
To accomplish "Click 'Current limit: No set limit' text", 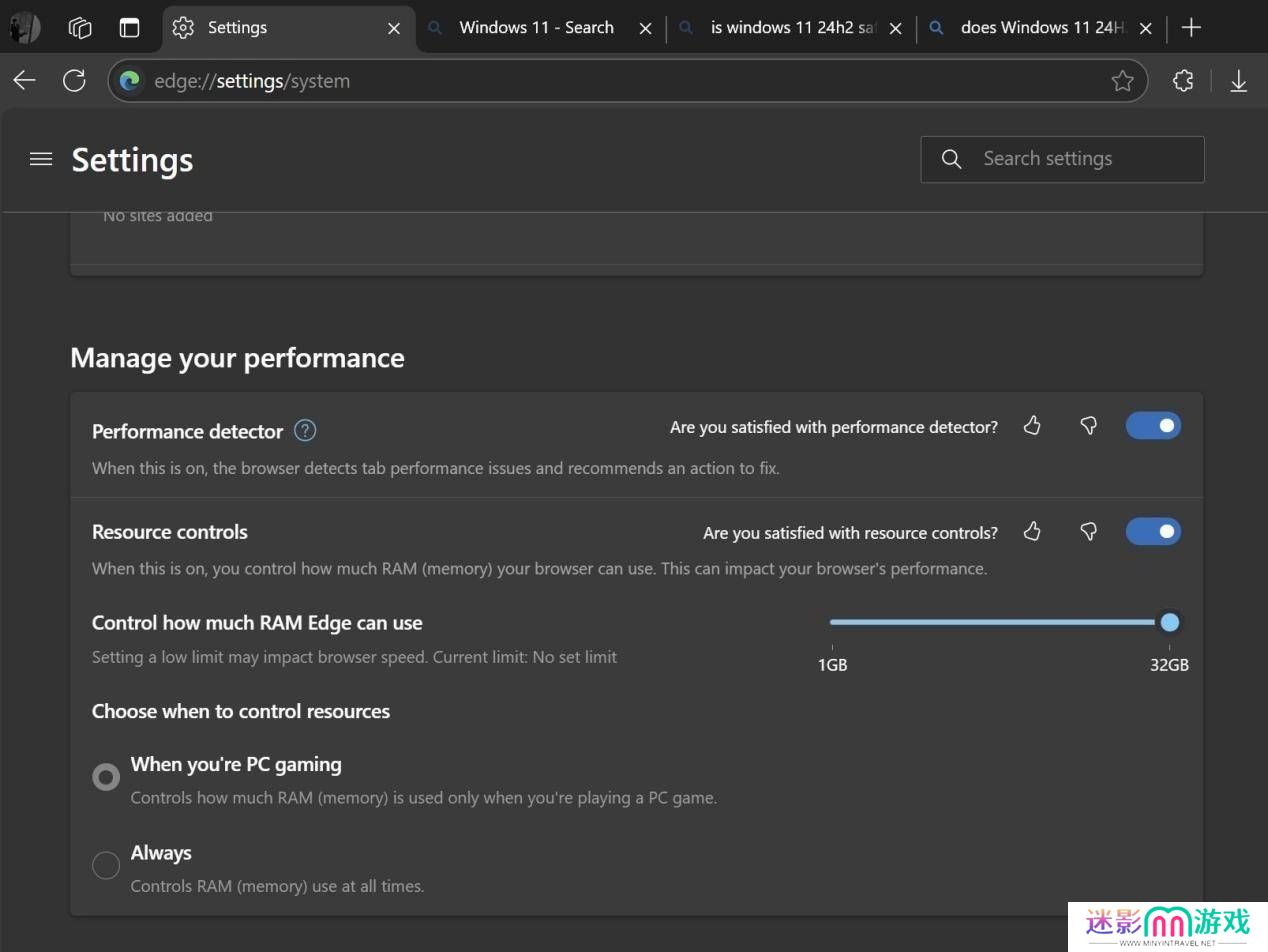I will point(525,657).
